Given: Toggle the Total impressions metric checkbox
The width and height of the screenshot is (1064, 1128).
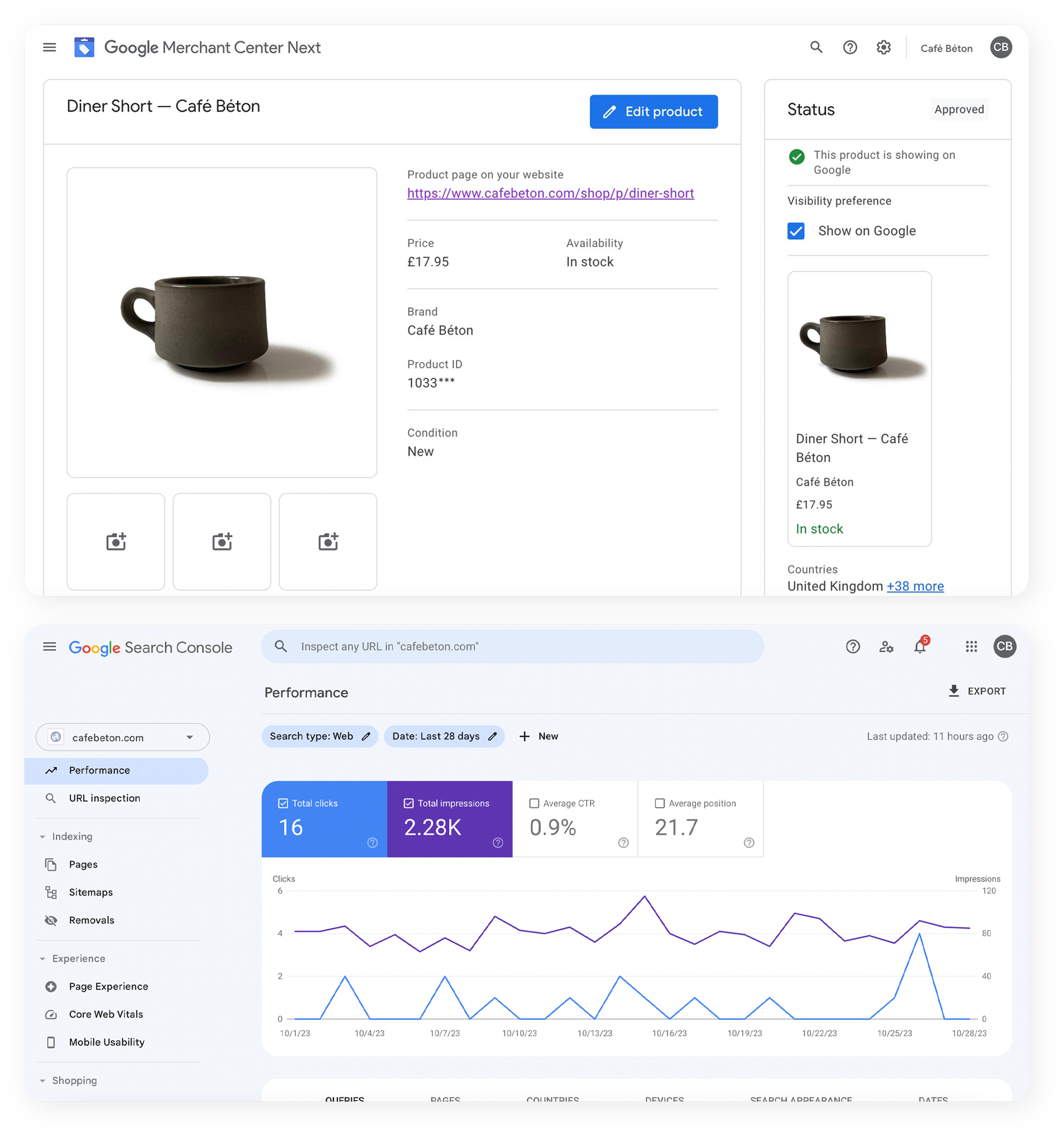Looking at the screenshot, I should tap(408, 803).
